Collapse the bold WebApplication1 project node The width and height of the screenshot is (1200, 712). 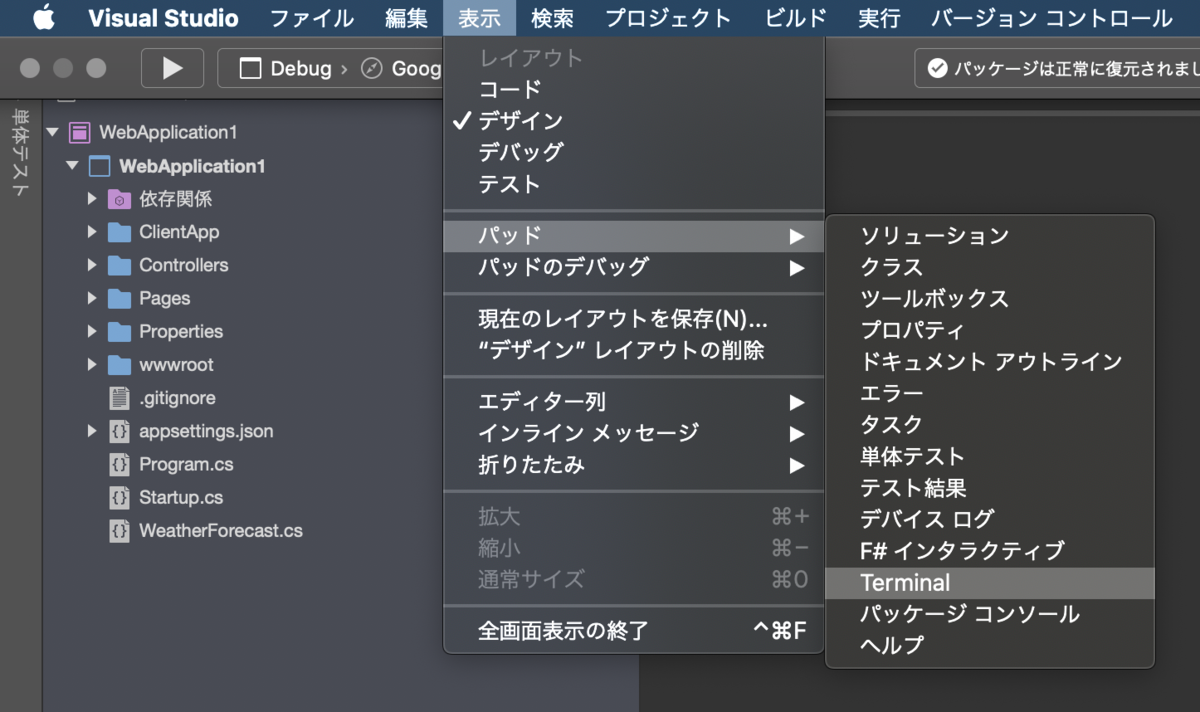pos(72,166)
